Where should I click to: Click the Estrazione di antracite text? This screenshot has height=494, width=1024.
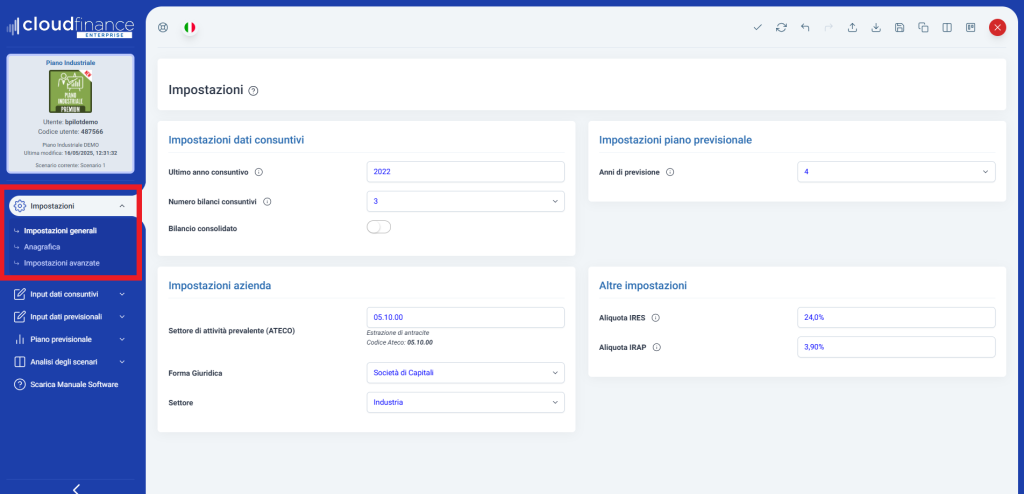click(x=397, y=333)
